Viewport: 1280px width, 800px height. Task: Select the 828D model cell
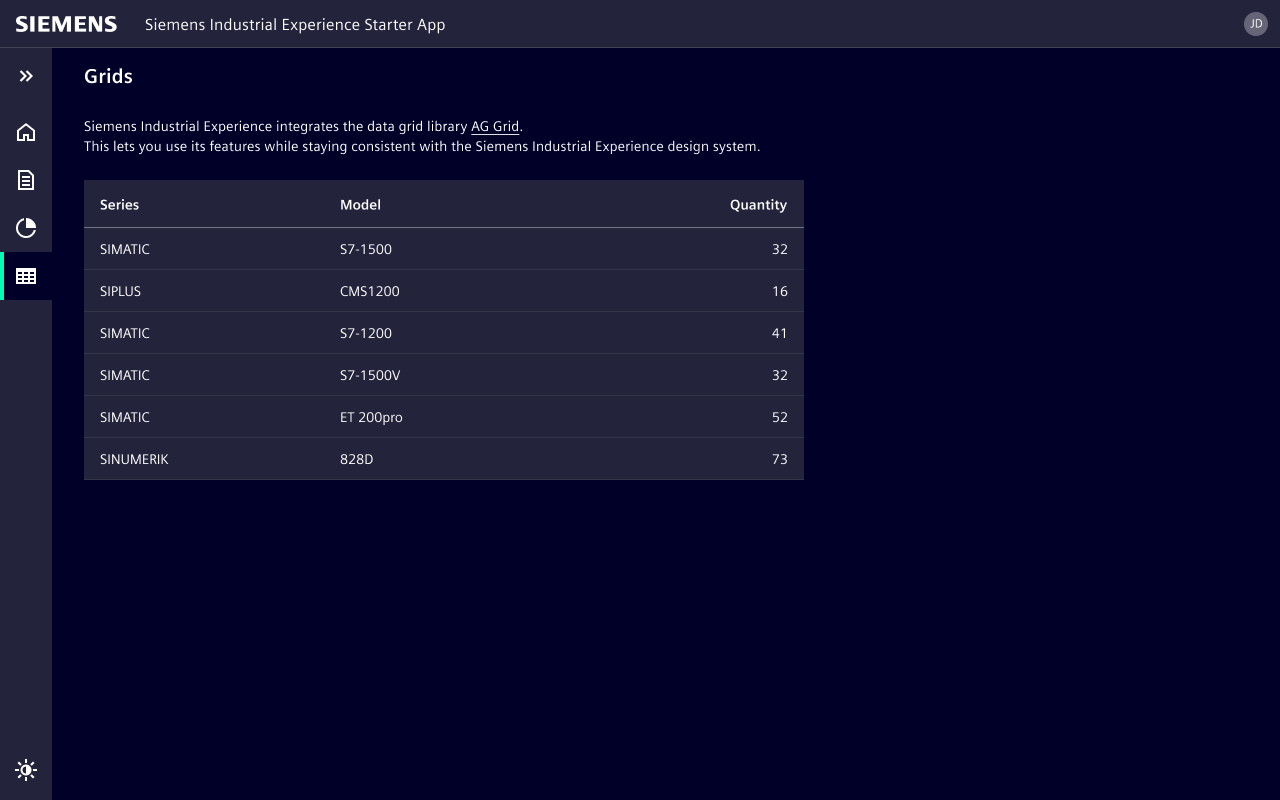[x=444, y=459]
